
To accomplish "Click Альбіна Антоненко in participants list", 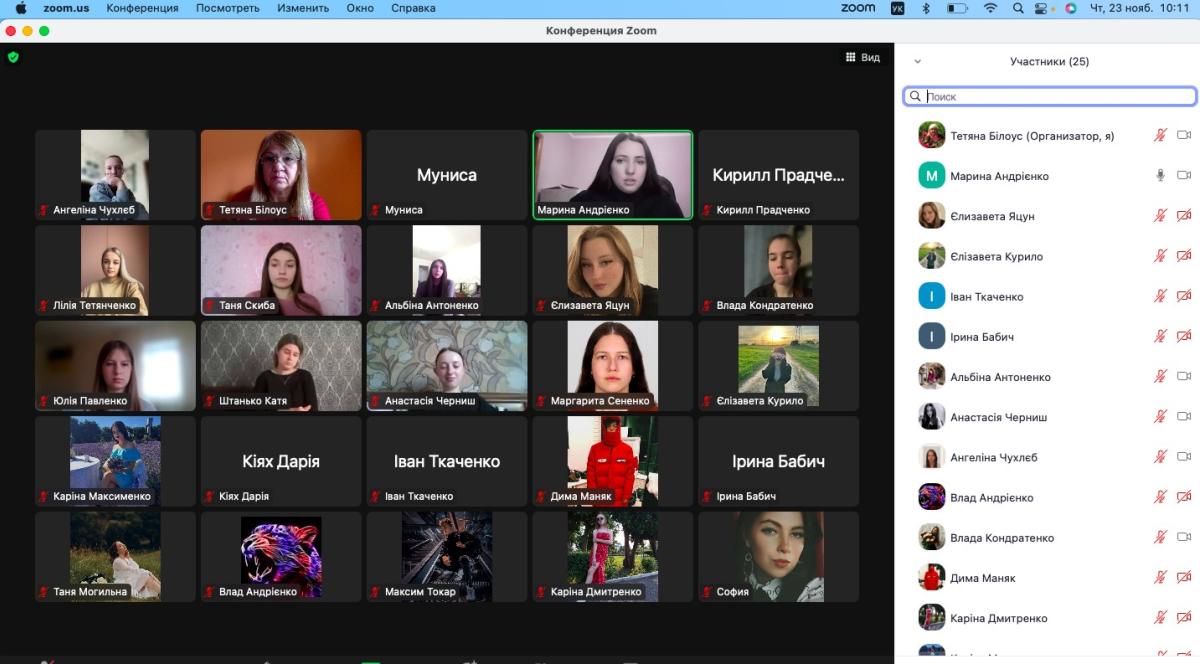I will click(x=1000, y=377).
